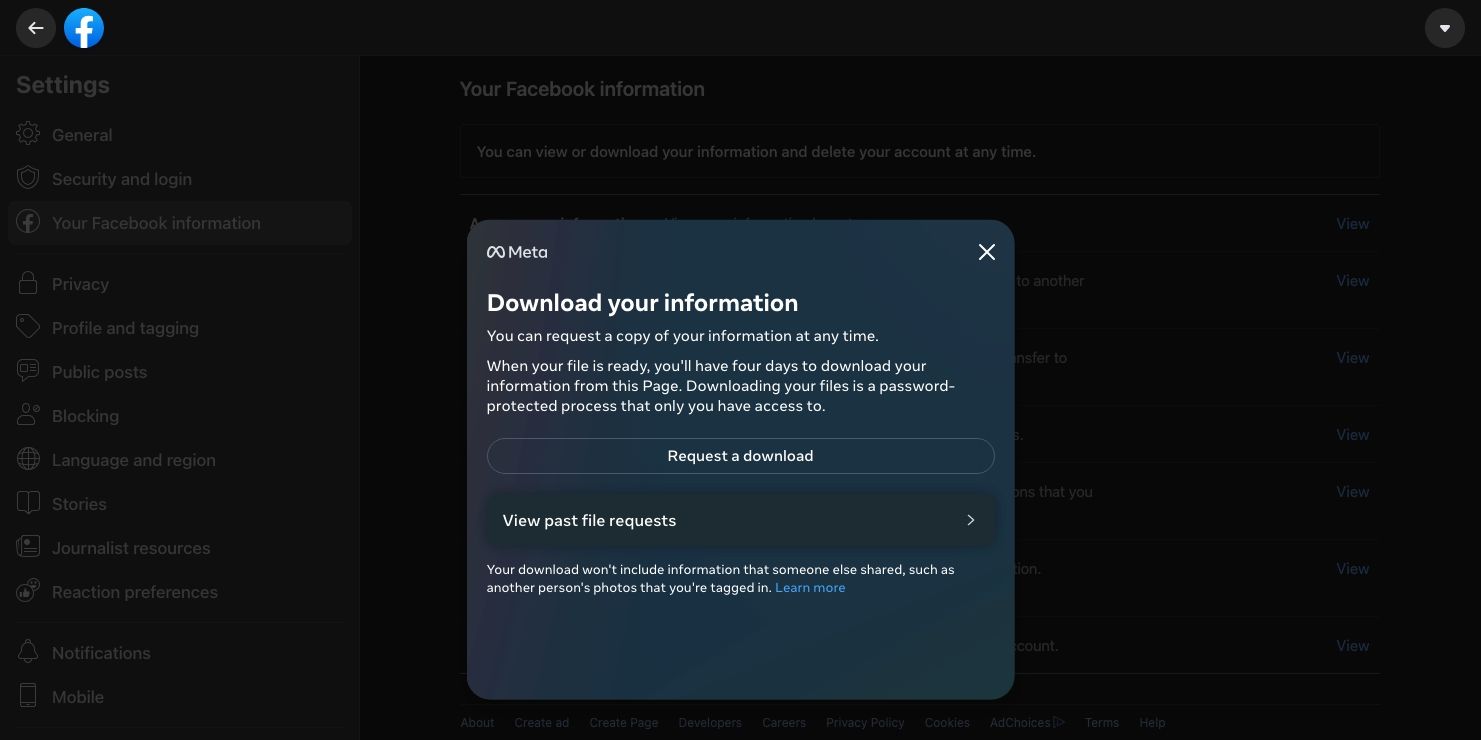Screen dimensions: 1481x740
Task: Click the Notifications bell icon
Action: click(28, 653)
